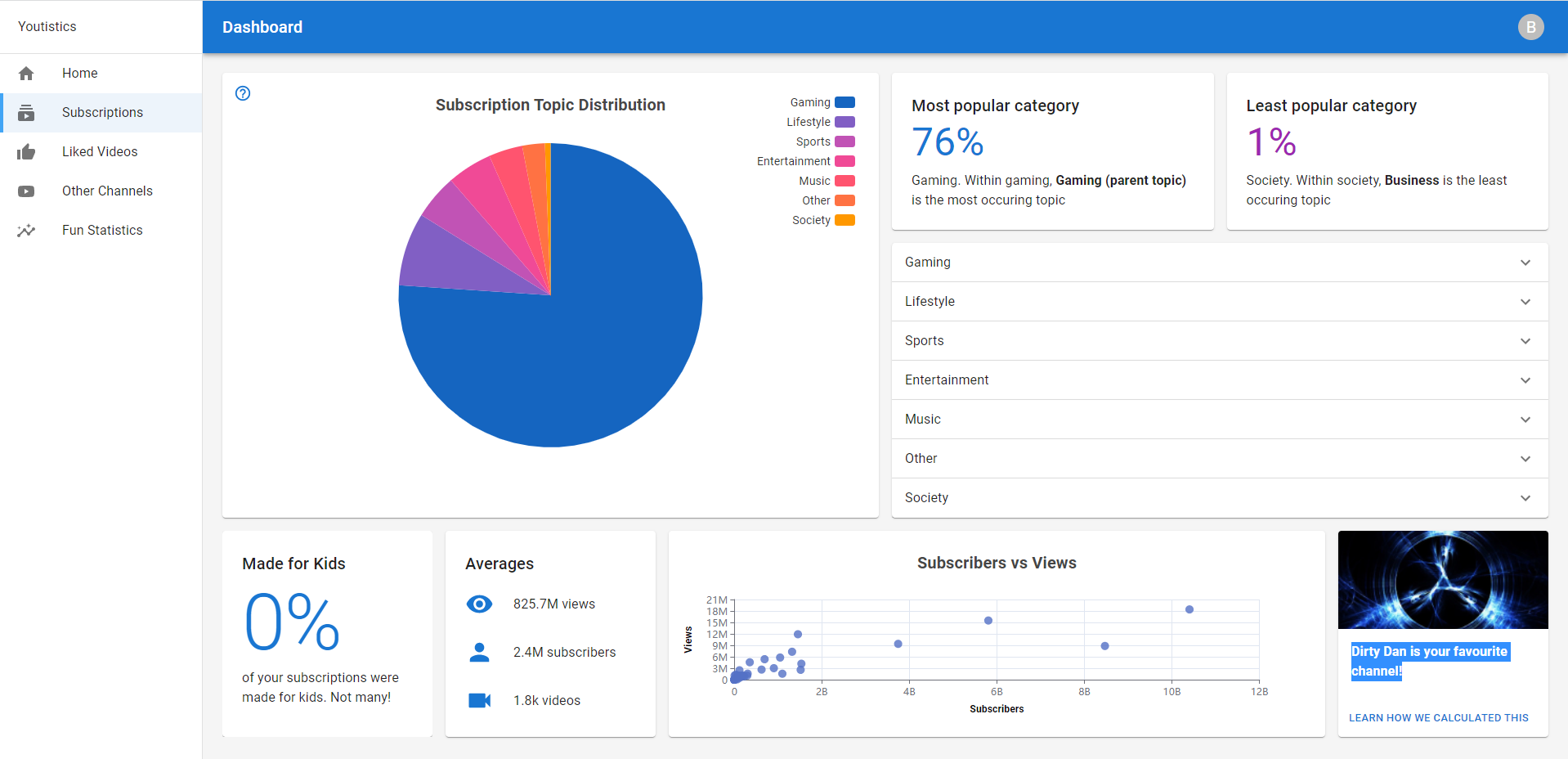Click the Subscribers vs Views chart title

pyautogui.click(x=997, y=563)
